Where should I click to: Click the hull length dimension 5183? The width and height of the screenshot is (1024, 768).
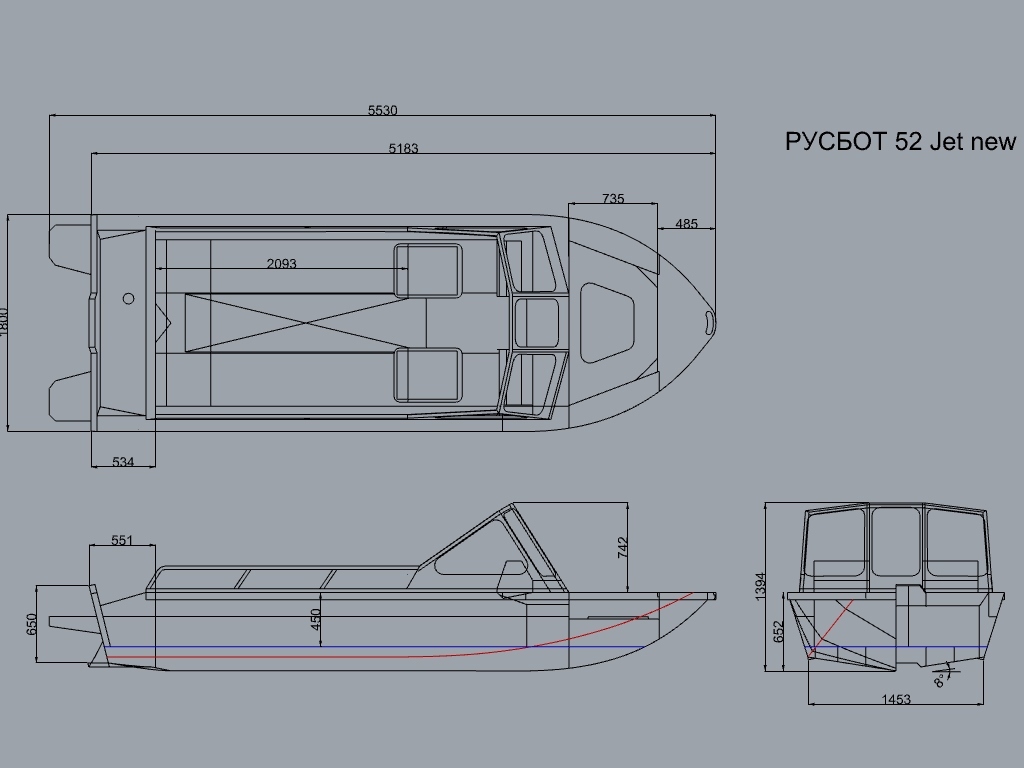403,148
